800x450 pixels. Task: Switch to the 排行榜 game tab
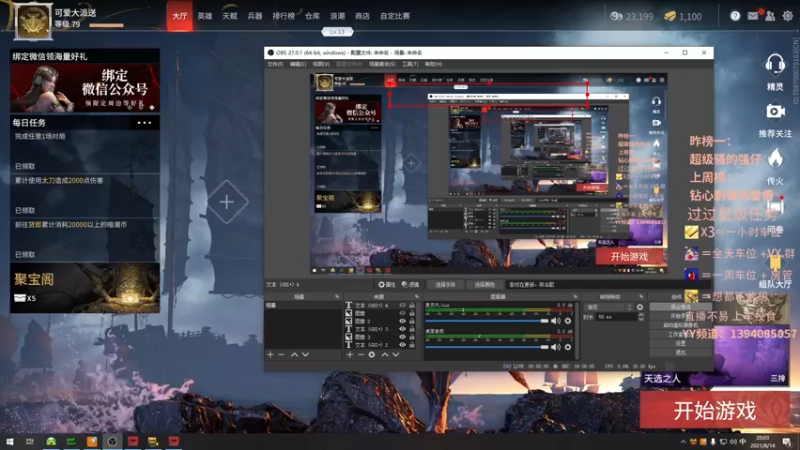pyautogui.click(x=283, y=16)
